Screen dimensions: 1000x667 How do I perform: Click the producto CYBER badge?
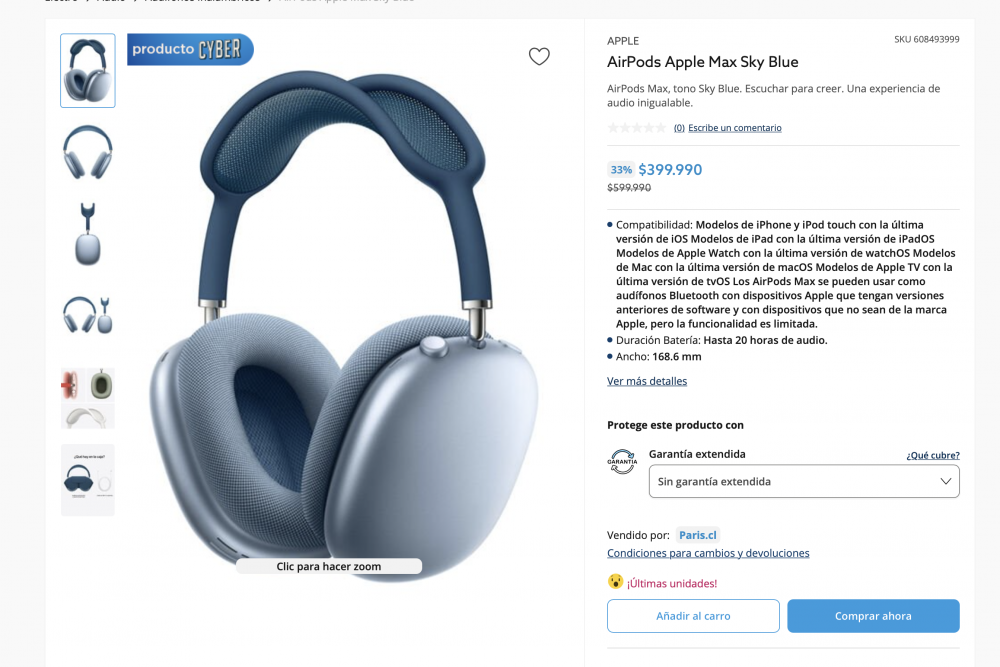(190, 49)
